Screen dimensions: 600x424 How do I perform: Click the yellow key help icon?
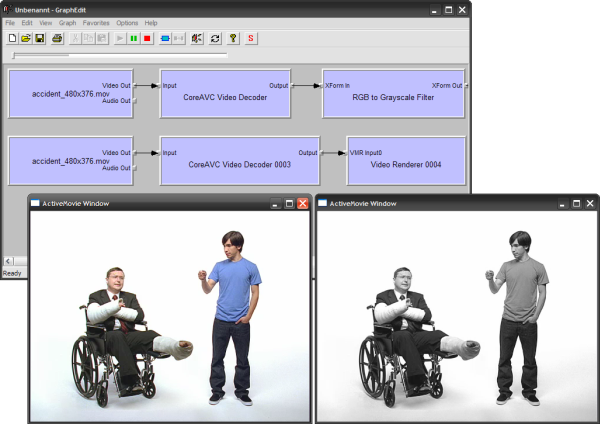coord(233,38)
